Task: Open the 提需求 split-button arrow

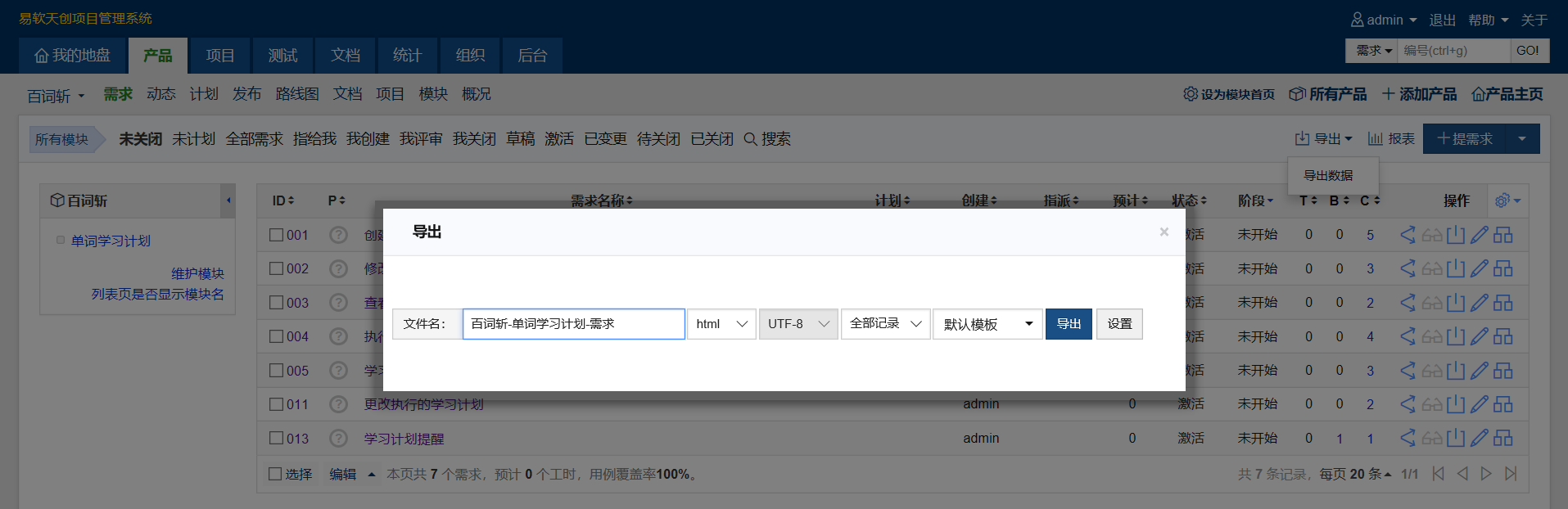Action: tap(1522, 139)
